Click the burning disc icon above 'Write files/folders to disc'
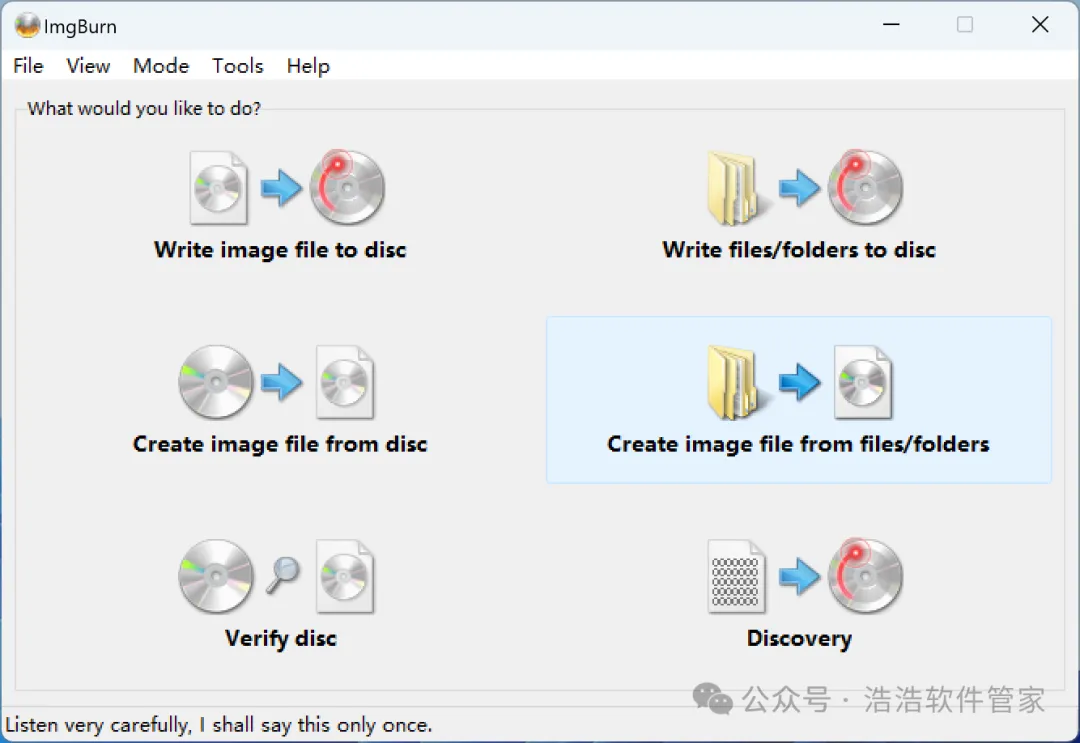 click(865, 187)
